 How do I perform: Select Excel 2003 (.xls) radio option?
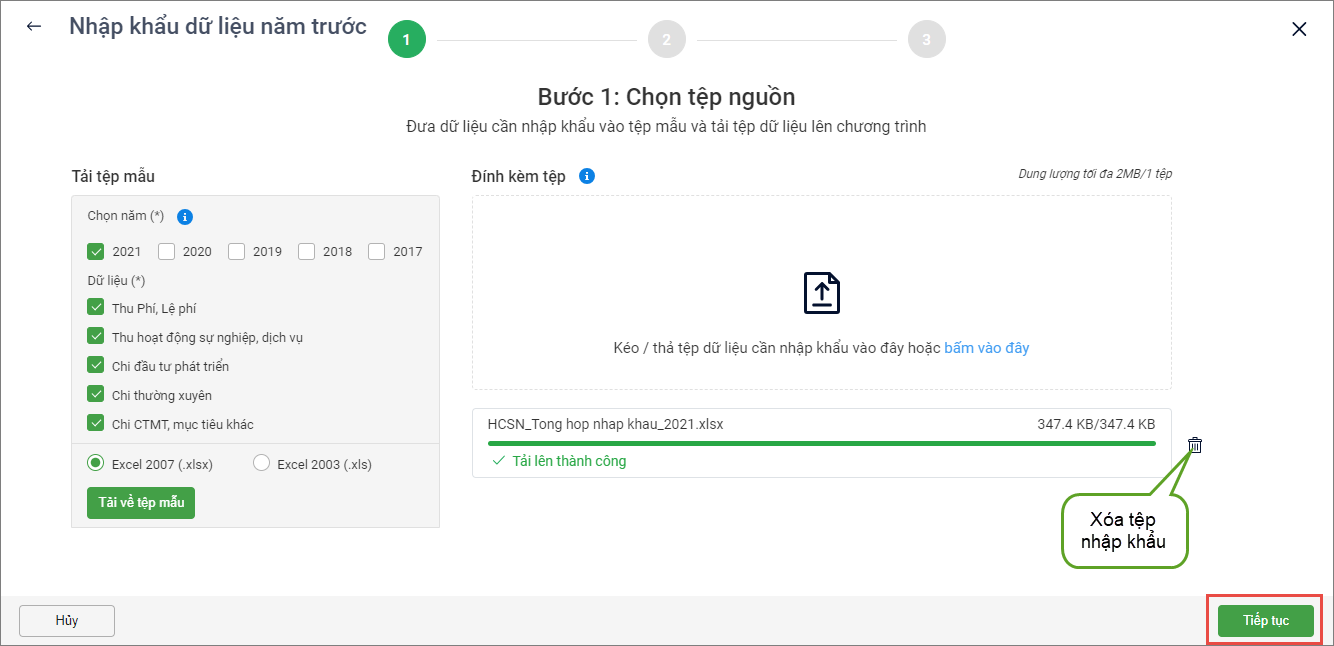click(x=262, y=464)
